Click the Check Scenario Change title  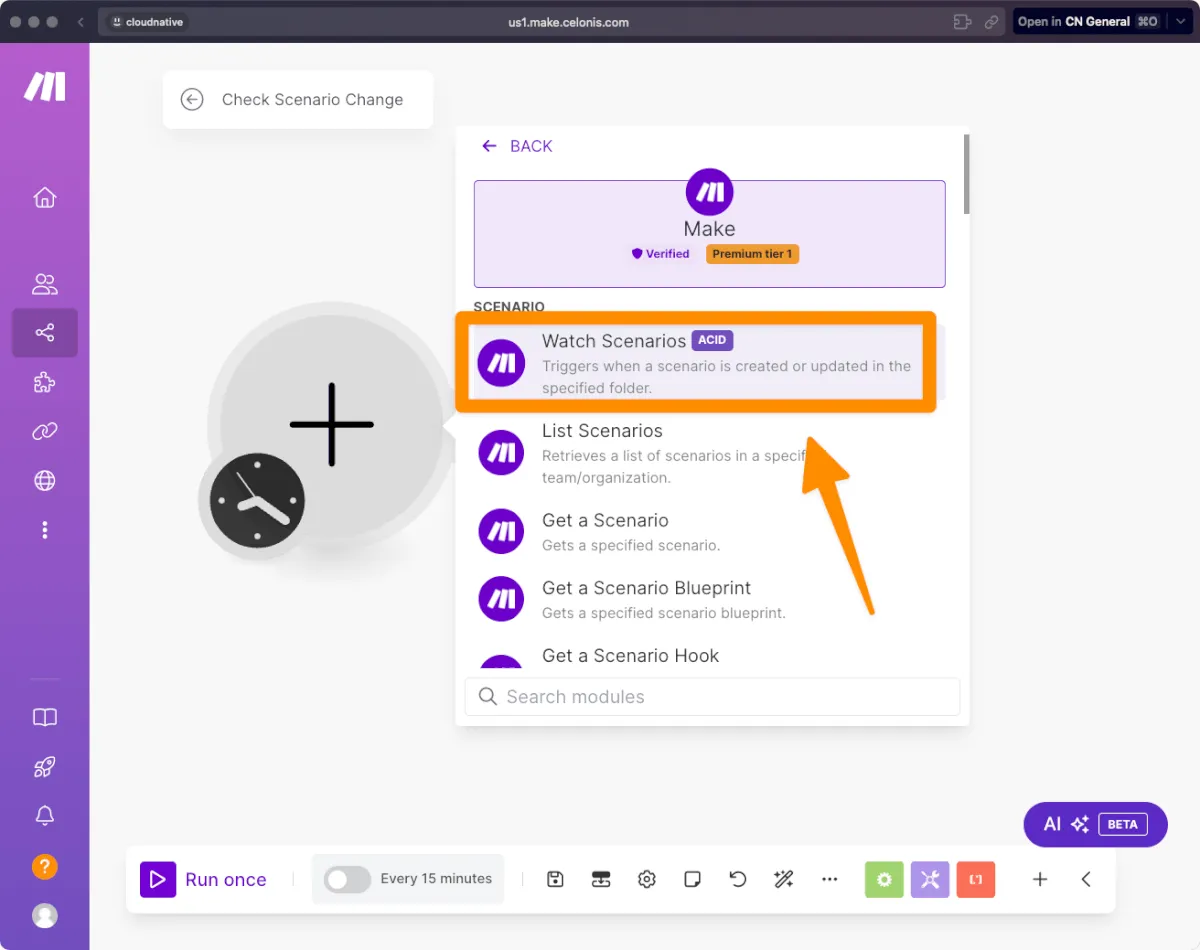(x=313, y=99)
